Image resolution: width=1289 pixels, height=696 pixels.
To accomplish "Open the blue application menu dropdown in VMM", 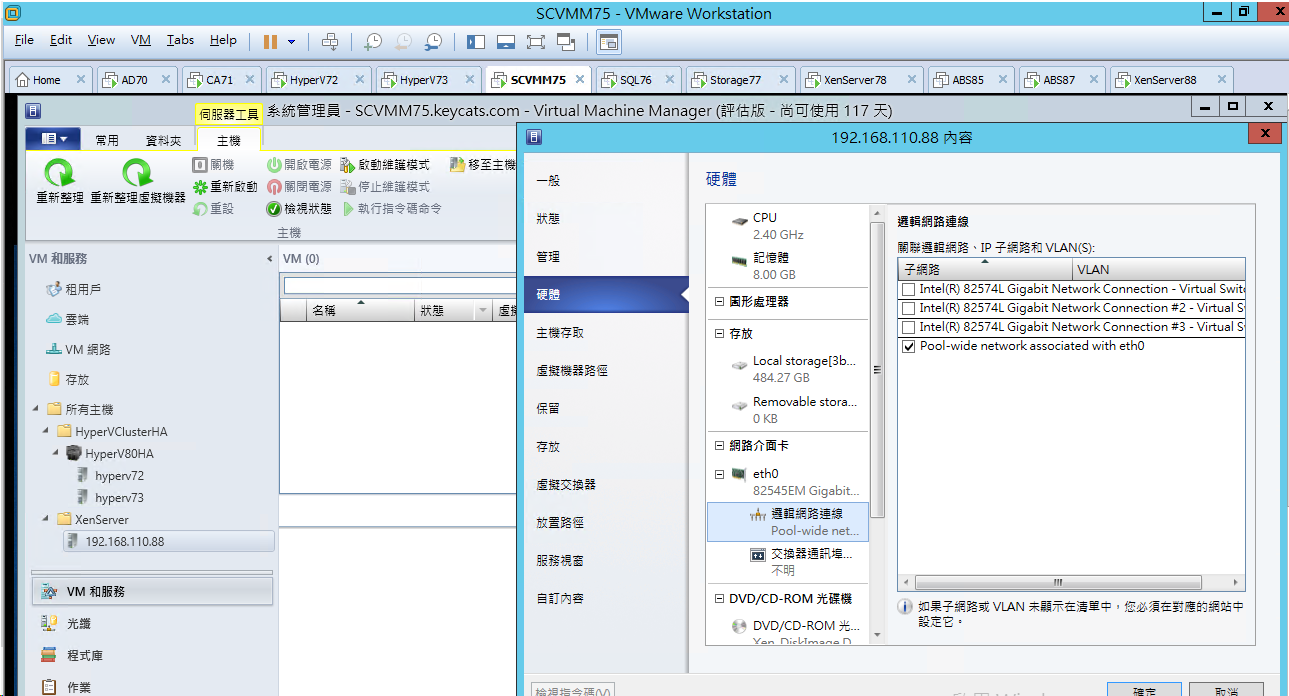I will pyautogui.click(x=53, y=140).
